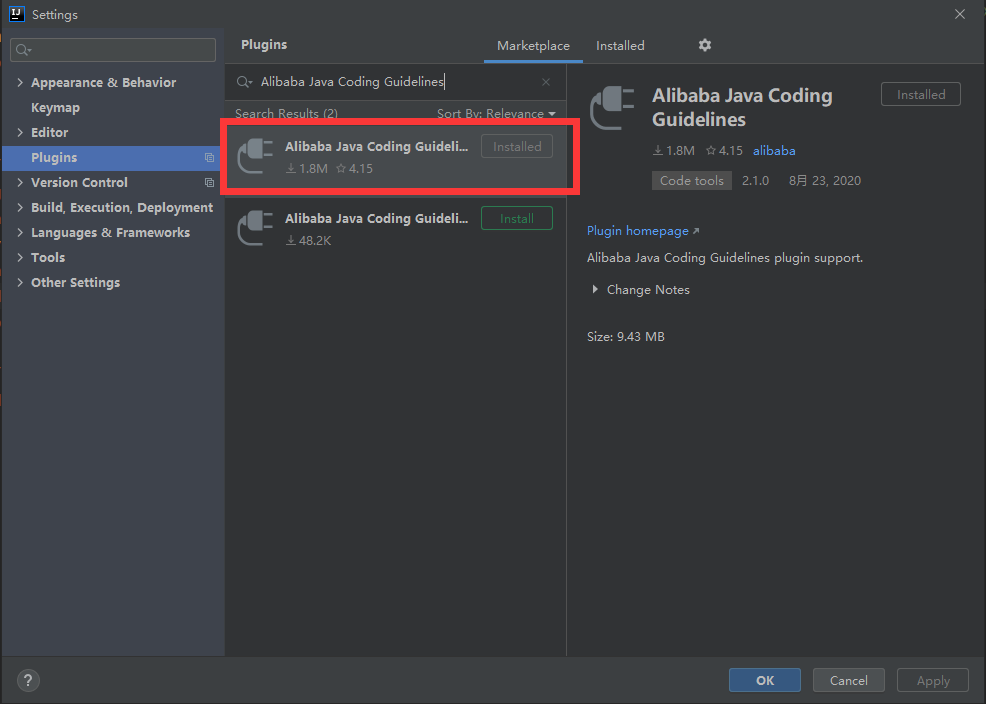Expand Other Settings node
Screen dimensions: 986x704
[20, 283]
